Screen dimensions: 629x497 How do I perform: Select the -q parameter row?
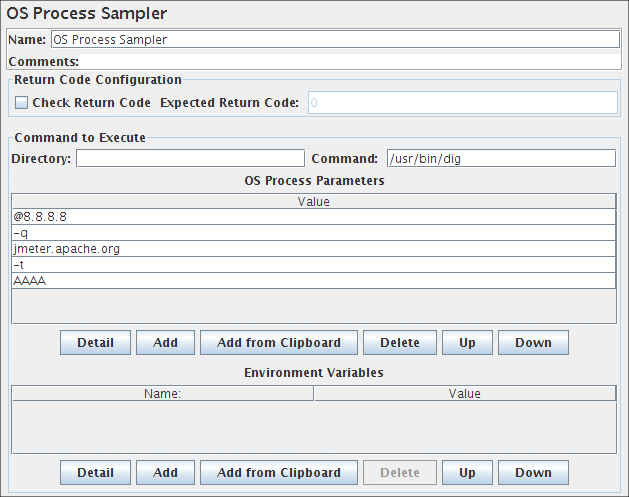coord(313,233)
